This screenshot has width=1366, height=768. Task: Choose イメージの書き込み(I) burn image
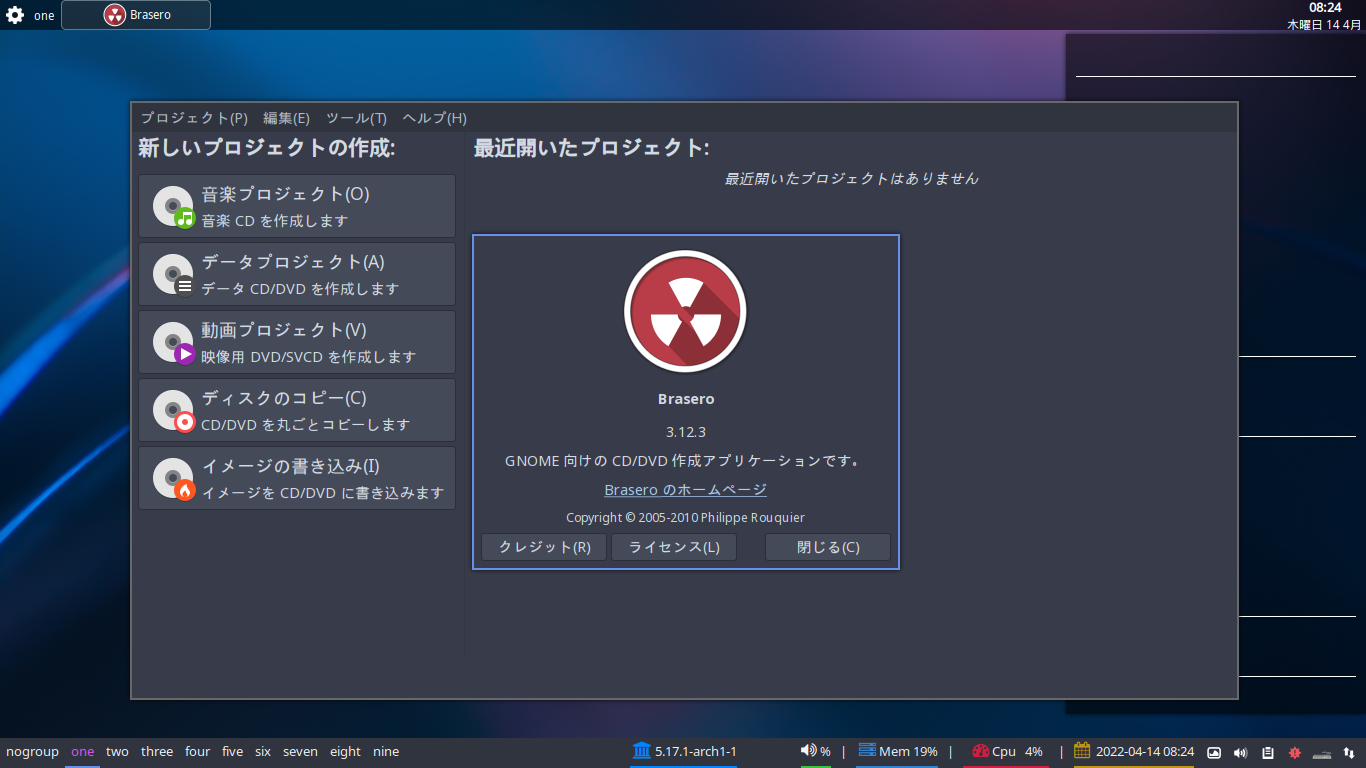click(x=297, y=478)
